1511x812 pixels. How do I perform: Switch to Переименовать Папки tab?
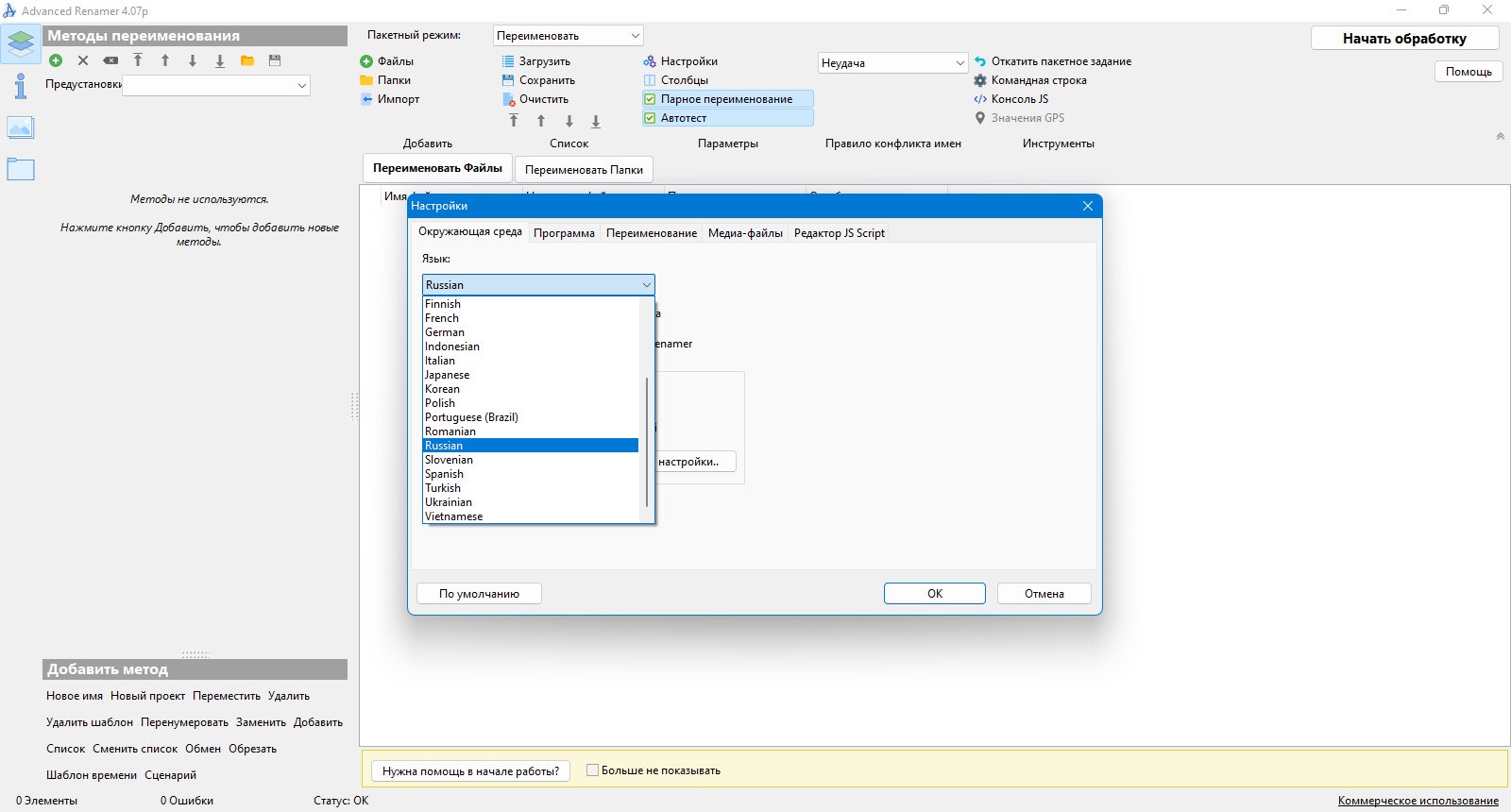click(x=584, y=170)
